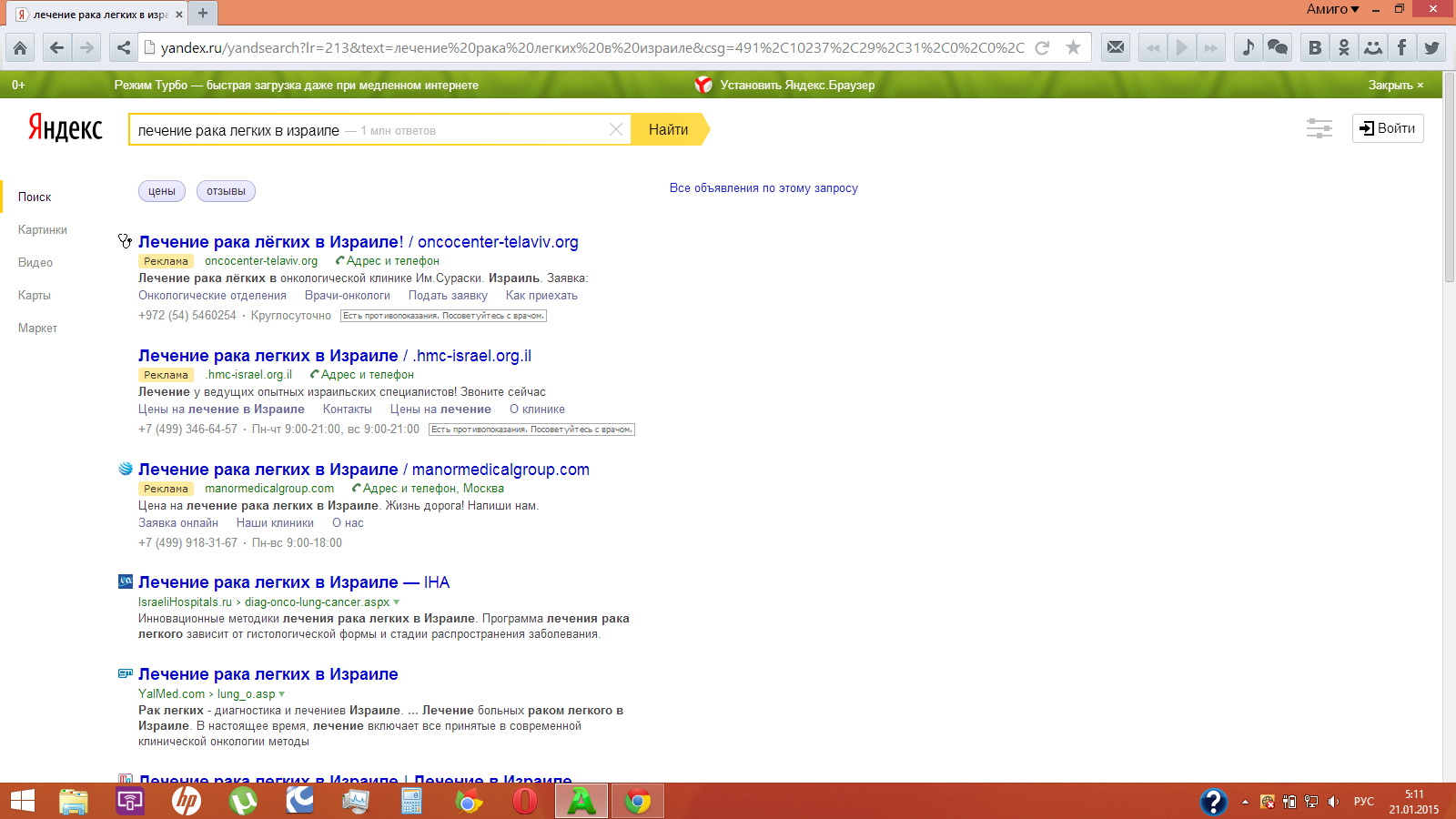
Task: Apply the отзывы refinement chip
Action: click(226, 191)
